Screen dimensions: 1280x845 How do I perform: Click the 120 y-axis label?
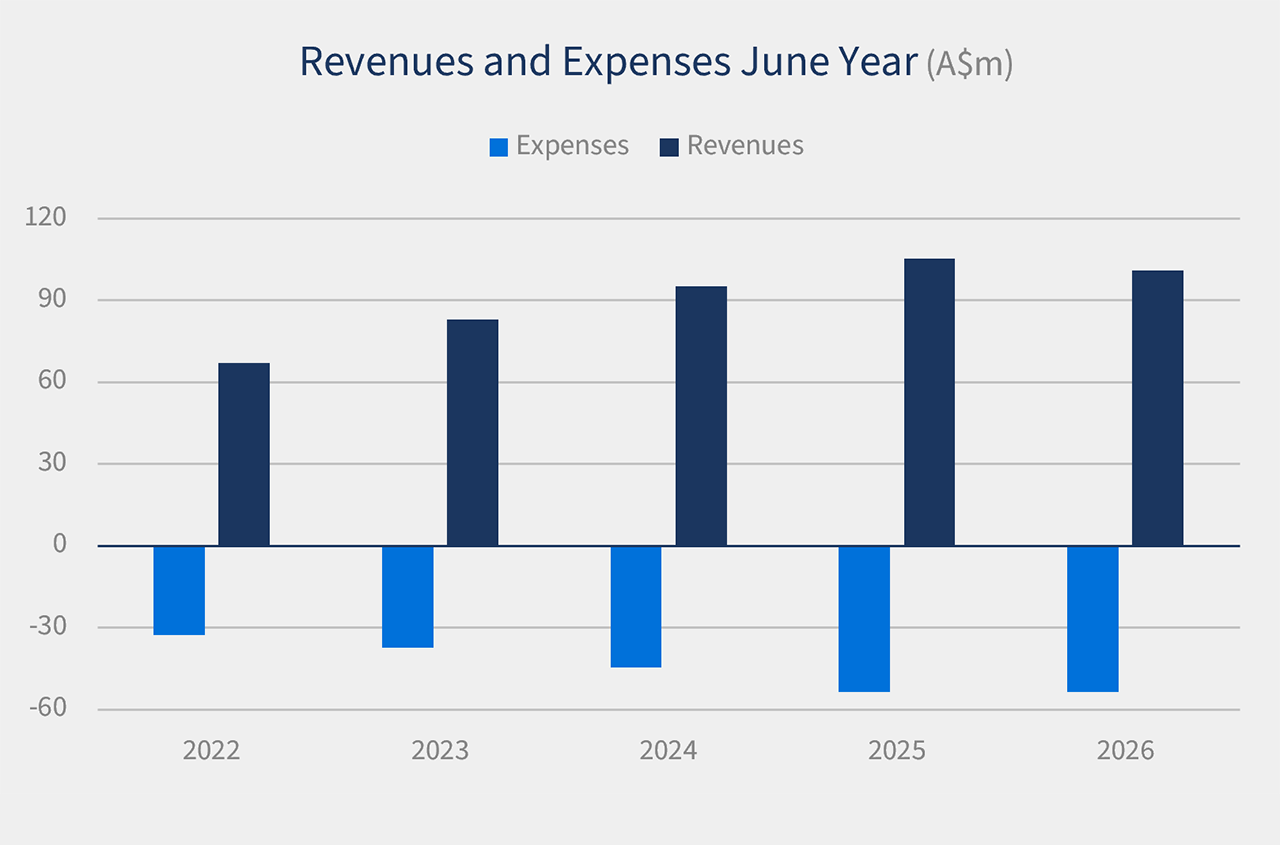(45, 217)
